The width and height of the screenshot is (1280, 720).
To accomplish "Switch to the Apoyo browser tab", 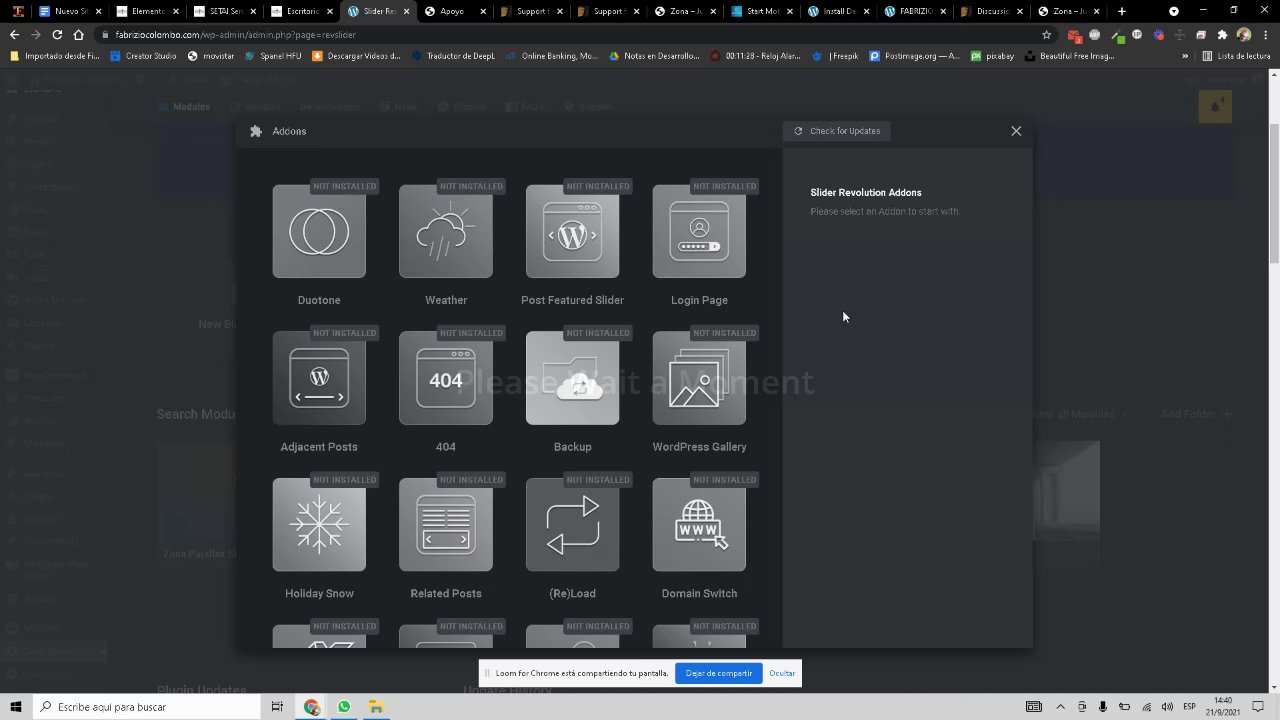I will (x=457, y=11).
